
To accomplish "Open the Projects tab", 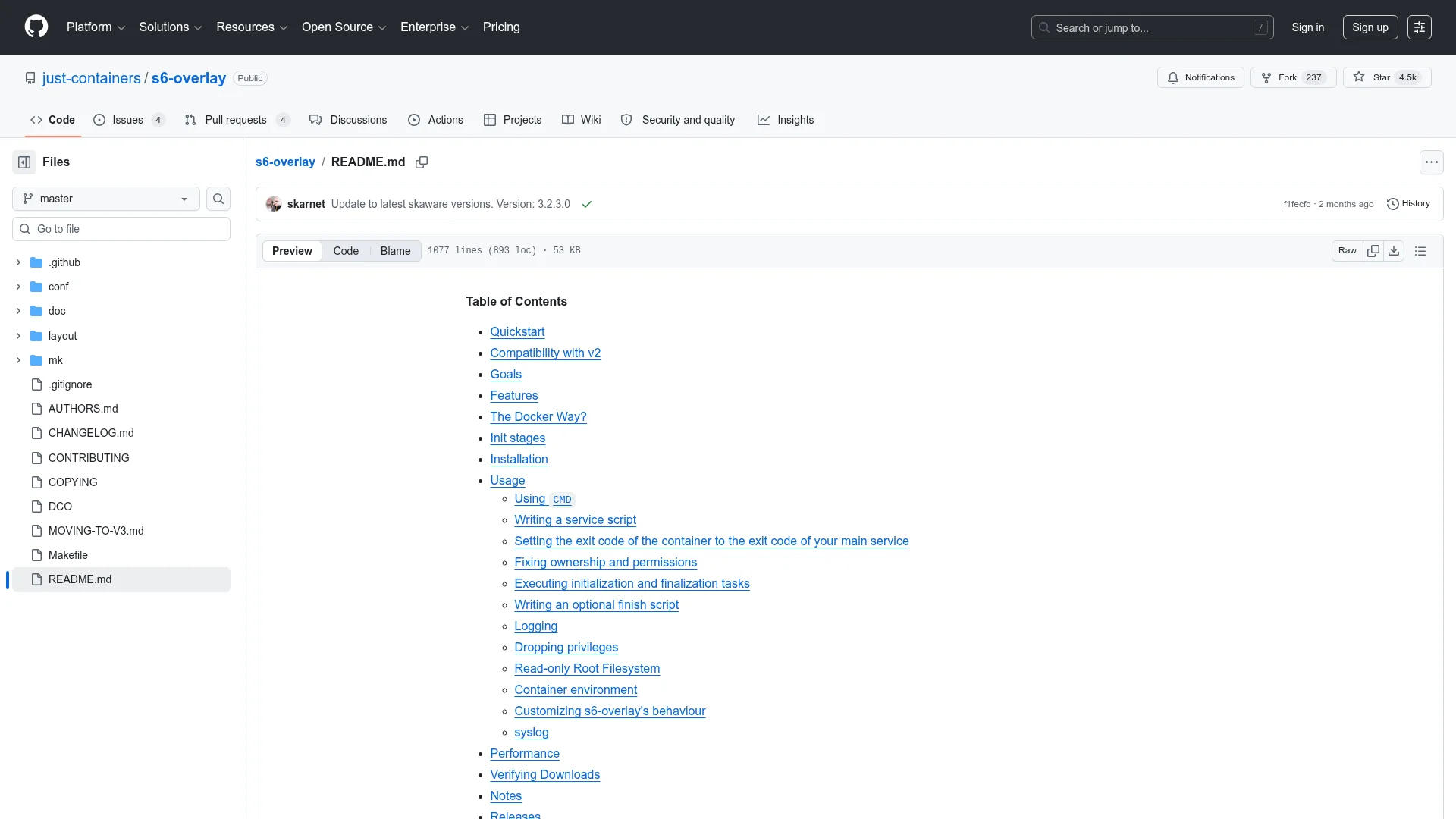I will pos(513,120).
